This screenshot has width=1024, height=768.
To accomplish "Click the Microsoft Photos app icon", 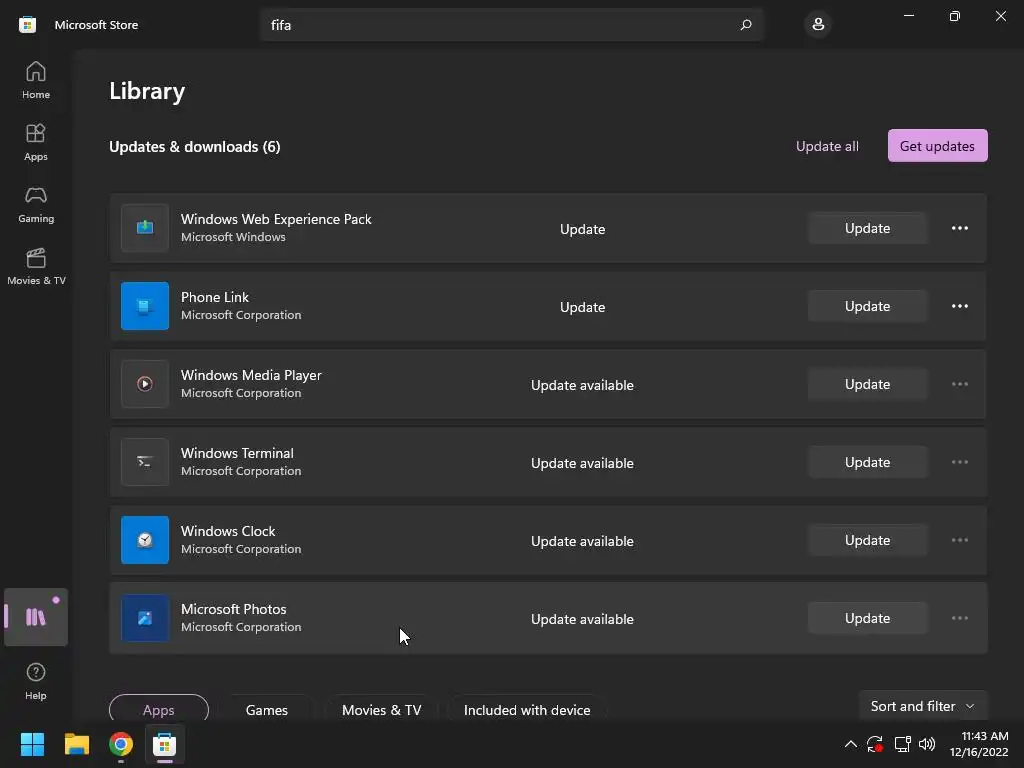I will [x=145, y=618].
